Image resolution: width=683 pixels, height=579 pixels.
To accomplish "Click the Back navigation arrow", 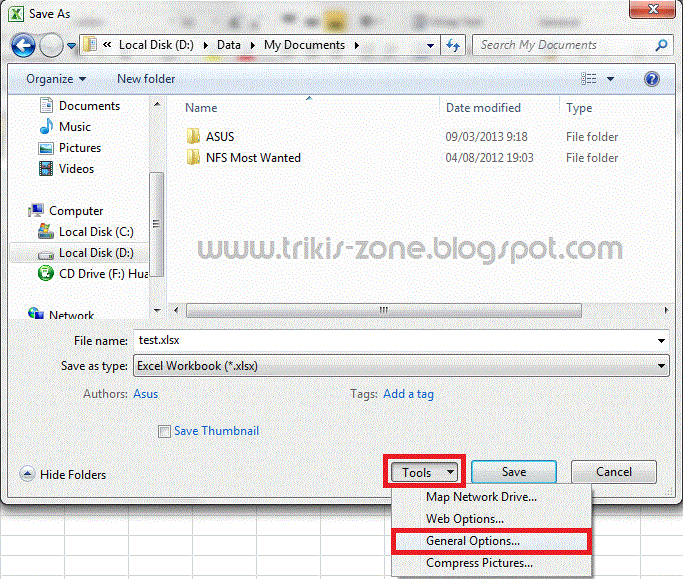I will tap(23, 45).
